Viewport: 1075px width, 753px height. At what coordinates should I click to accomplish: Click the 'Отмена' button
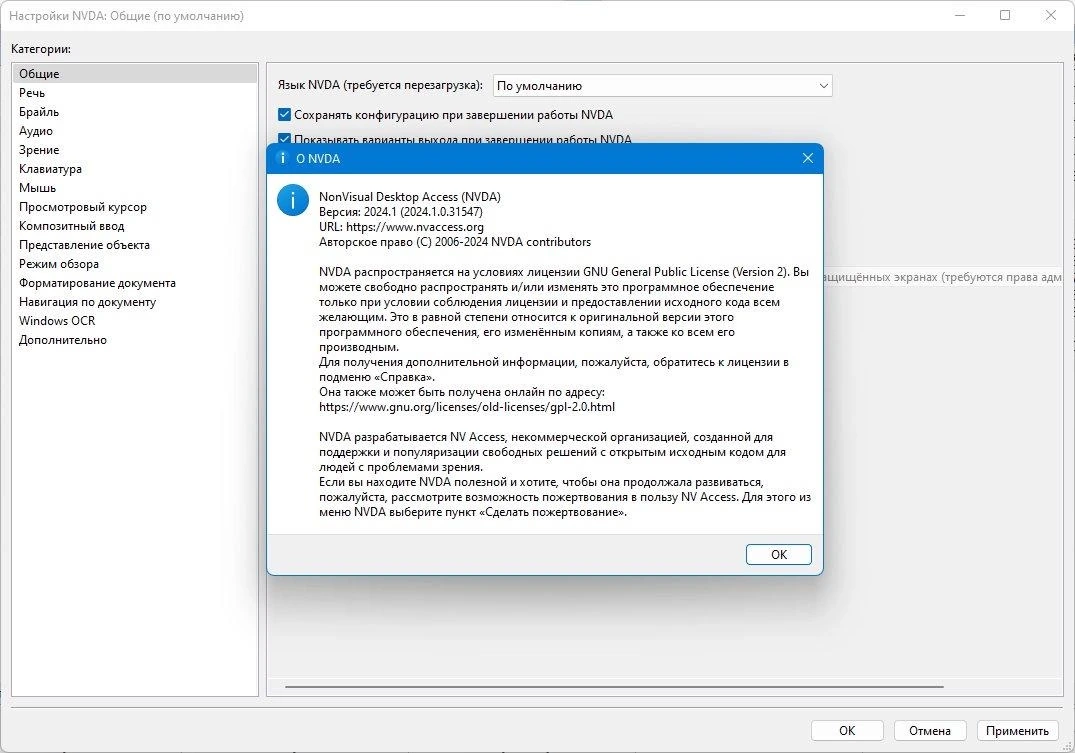click(930, 730)
